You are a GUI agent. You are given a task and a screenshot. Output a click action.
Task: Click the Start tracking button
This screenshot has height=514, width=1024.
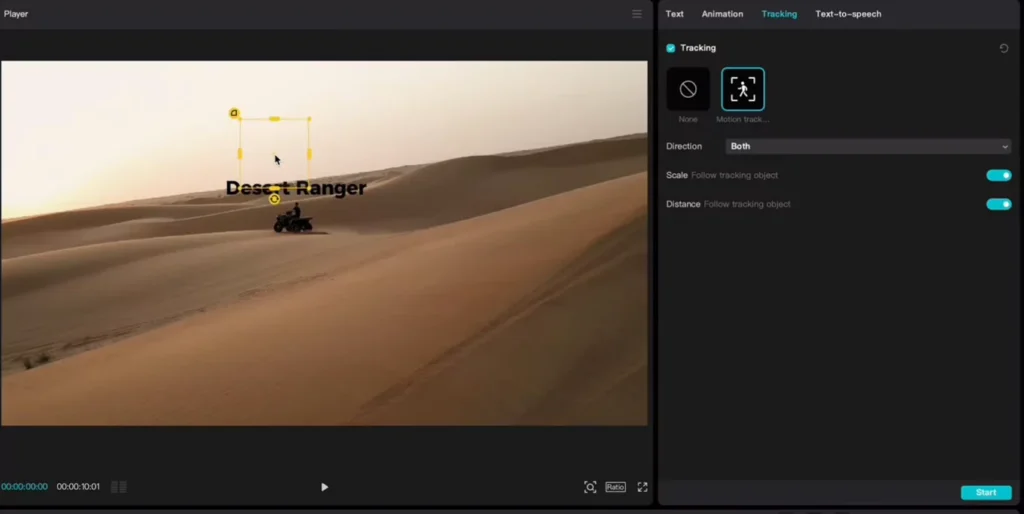pos(986,492)
